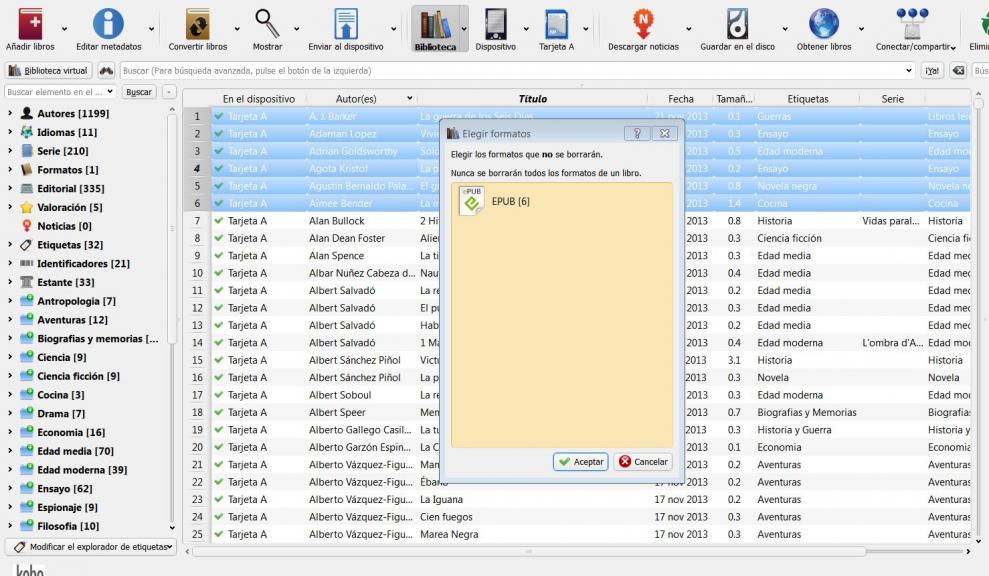Open the Dispositivo view icon
Viewport: 989px width, 576px height.
tap(495, 23)
